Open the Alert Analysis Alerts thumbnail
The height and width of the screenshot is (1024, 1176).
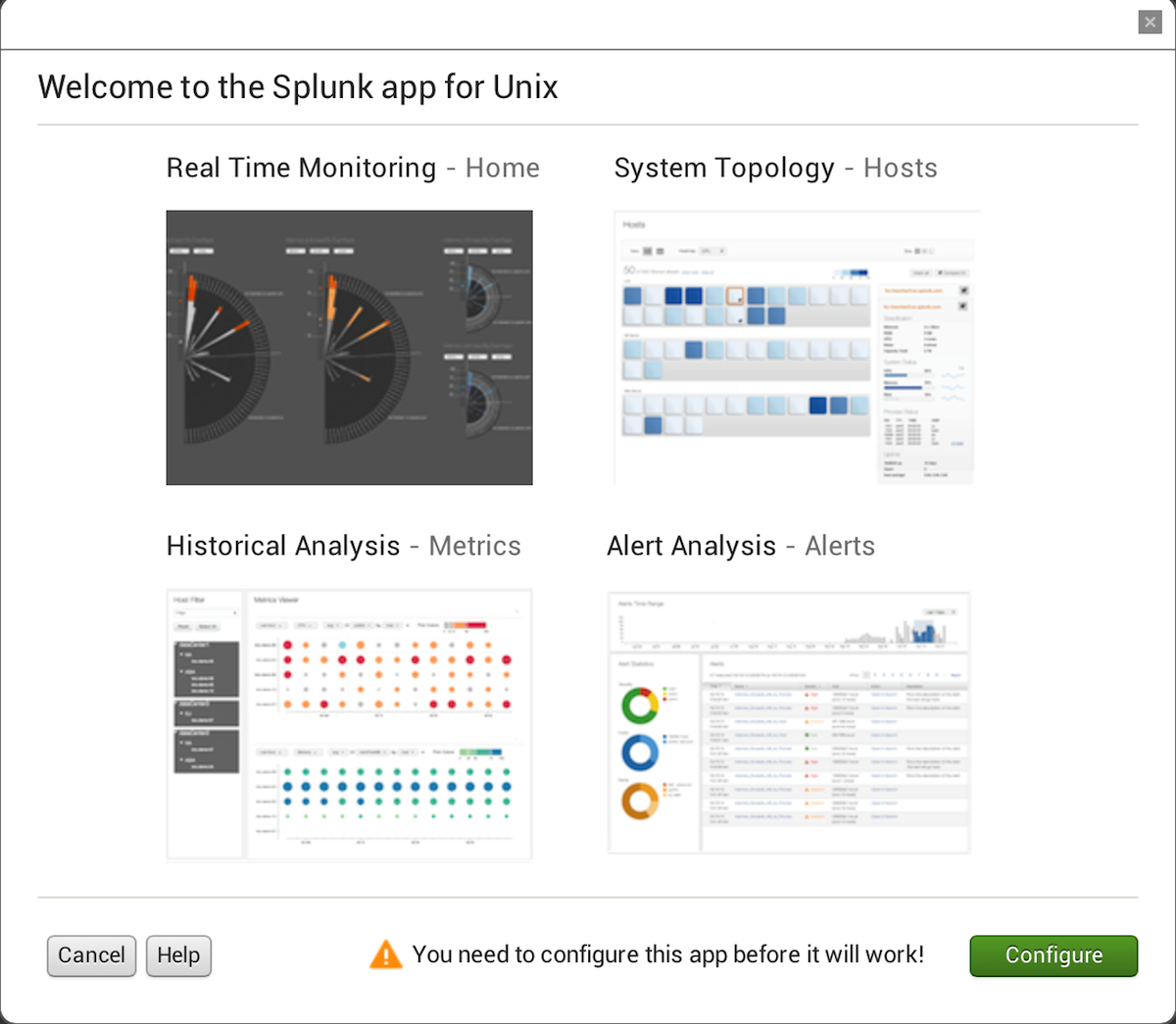coord(789,722)
